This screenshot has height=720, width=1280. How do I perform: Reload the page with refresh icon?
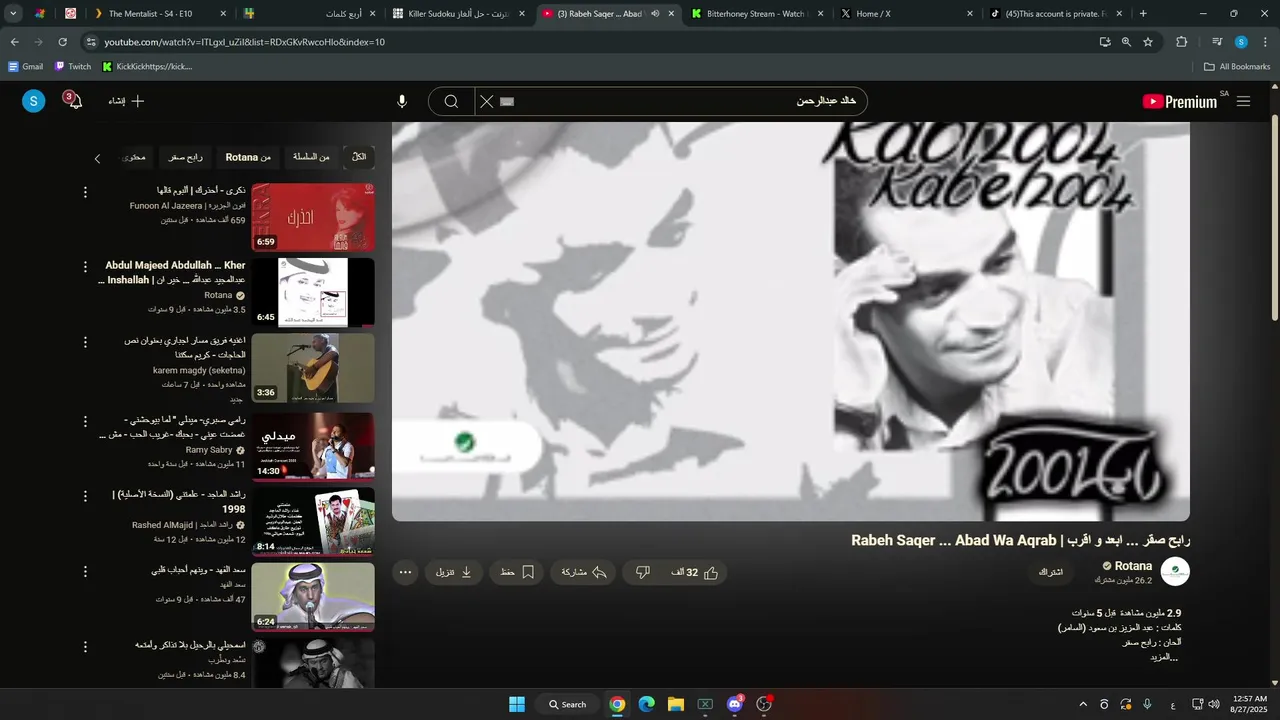pyautogui.click(x=63, y=42)
